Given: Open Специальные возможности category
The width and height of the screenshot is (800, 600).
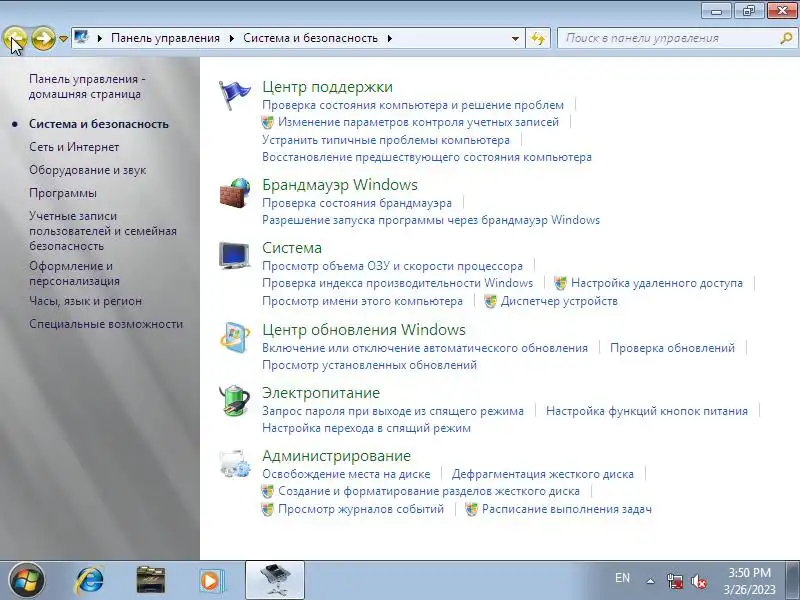Looking at the screenshot, I should [x=106, y=324].
